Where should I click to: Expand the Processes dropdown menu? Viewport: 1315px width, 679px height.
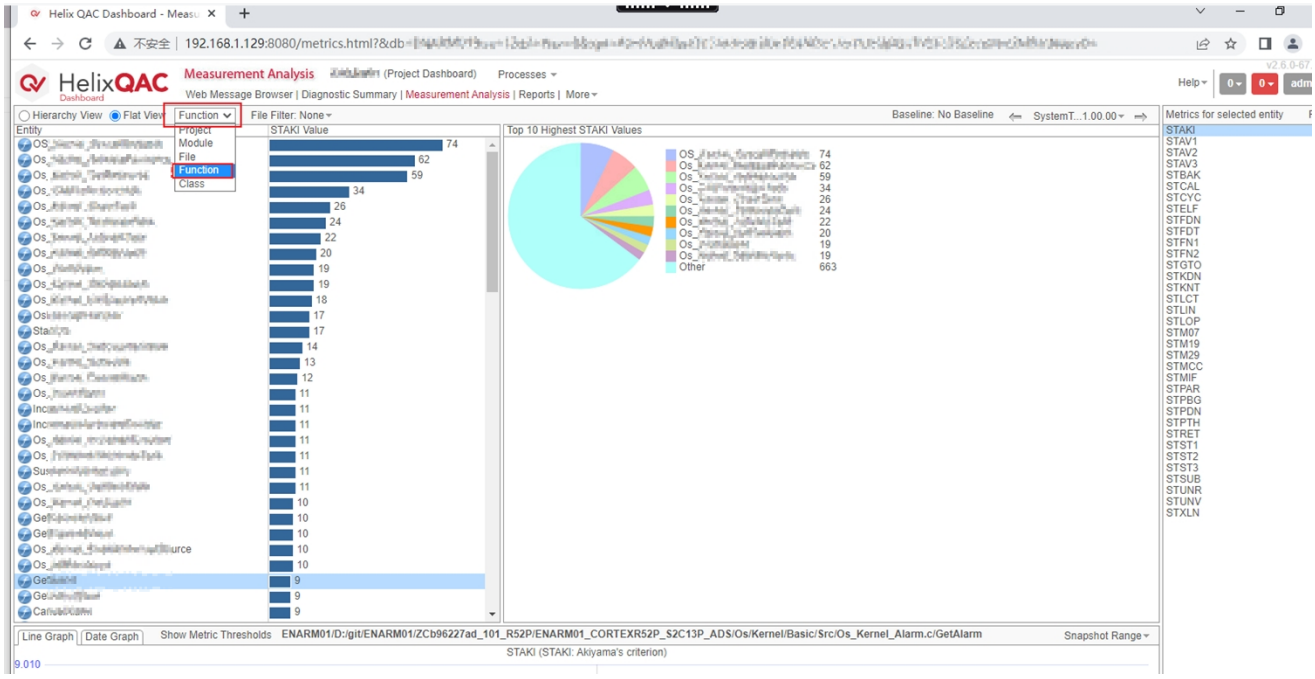[x=527, y=75]
